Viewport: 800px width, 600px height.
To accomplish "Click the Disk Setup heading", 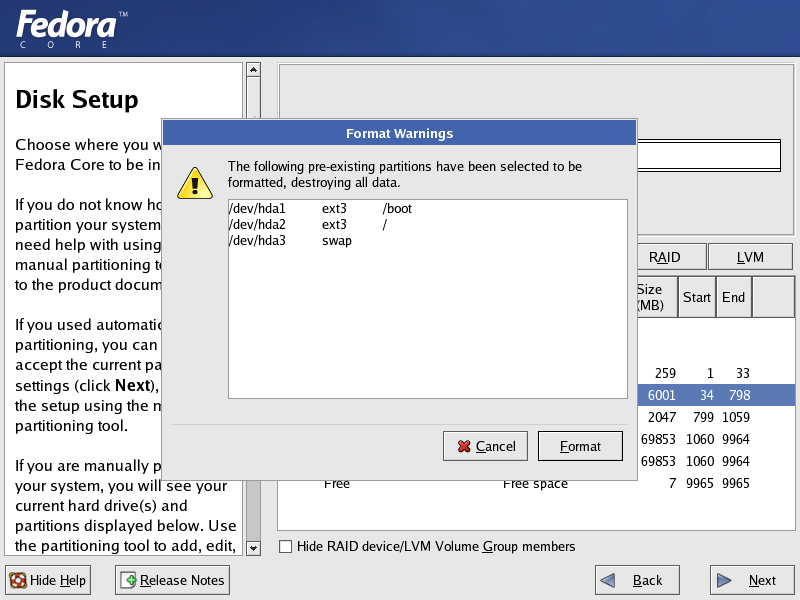I will tap(77, 99).
